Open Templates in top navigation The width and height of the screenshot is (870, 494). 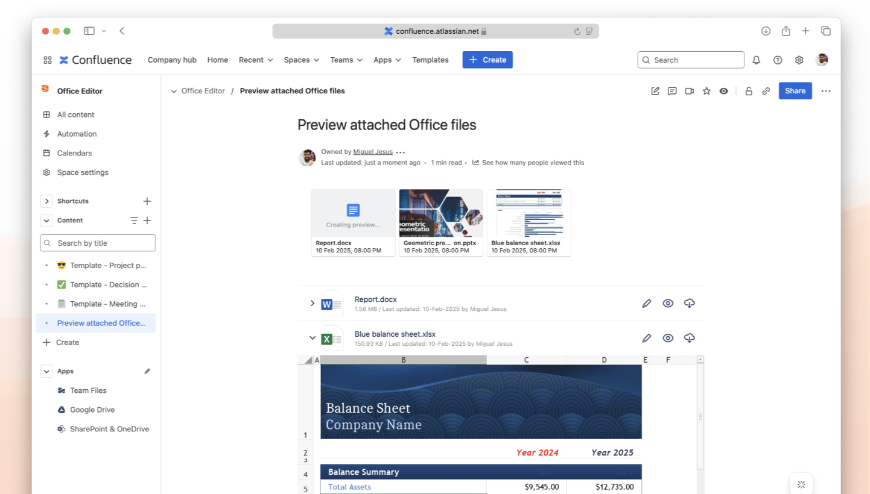point(430,60)
